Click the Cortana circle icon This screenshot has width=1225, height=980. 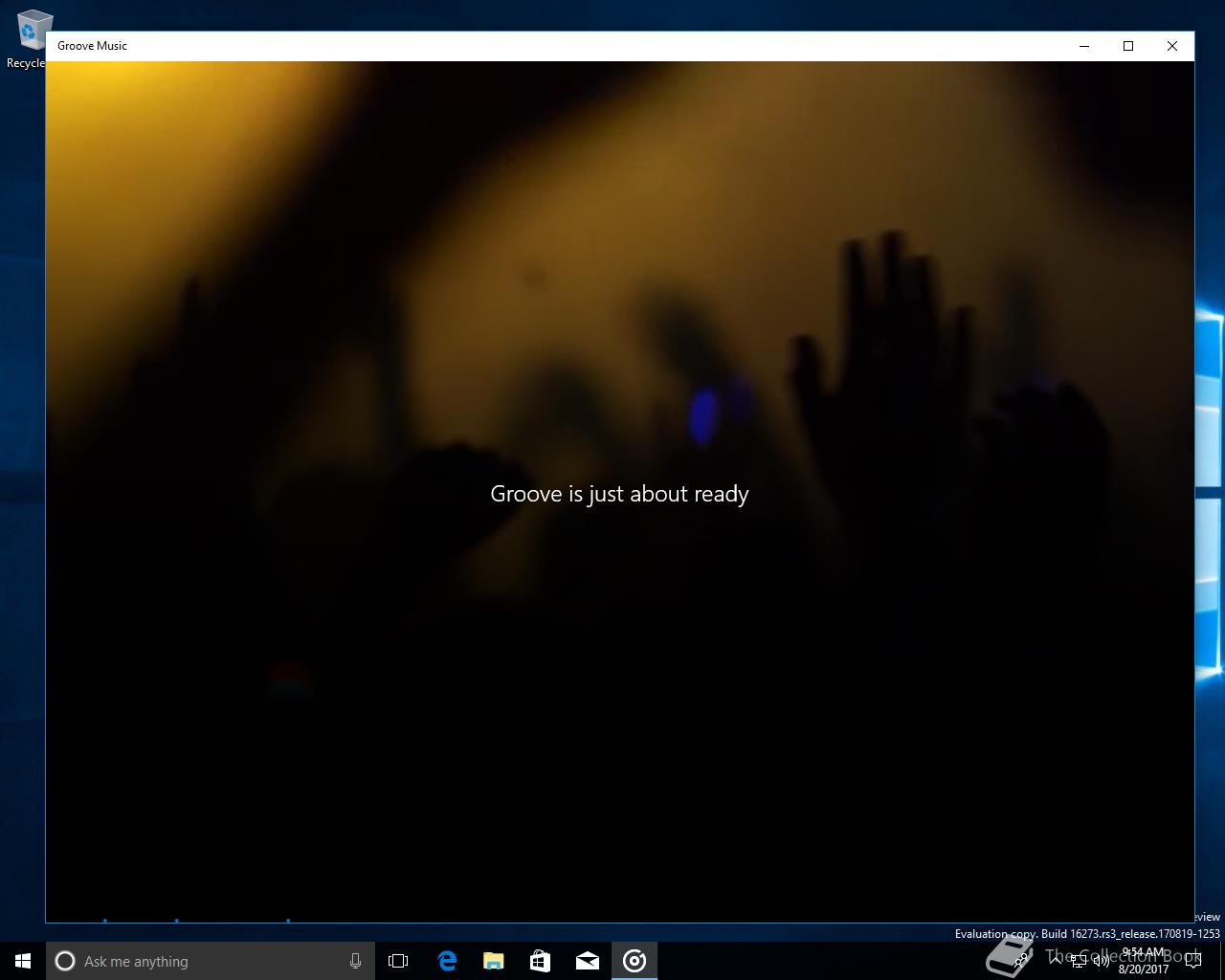(x=65, y=961)
